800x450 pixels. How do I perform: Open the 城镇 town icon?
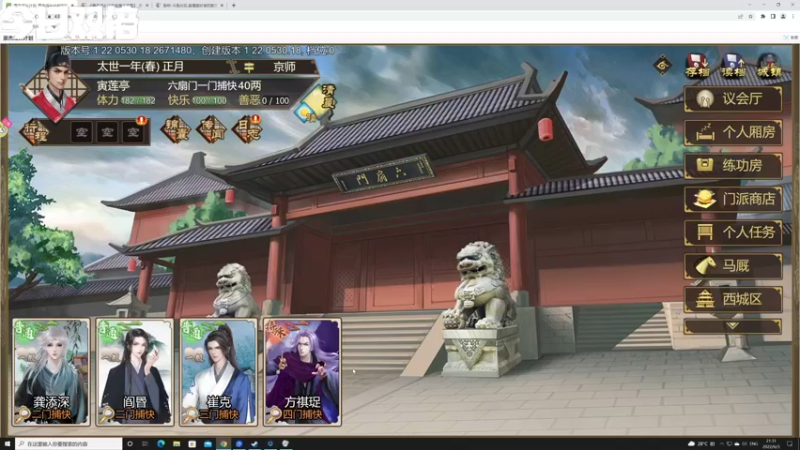point(769,65)
